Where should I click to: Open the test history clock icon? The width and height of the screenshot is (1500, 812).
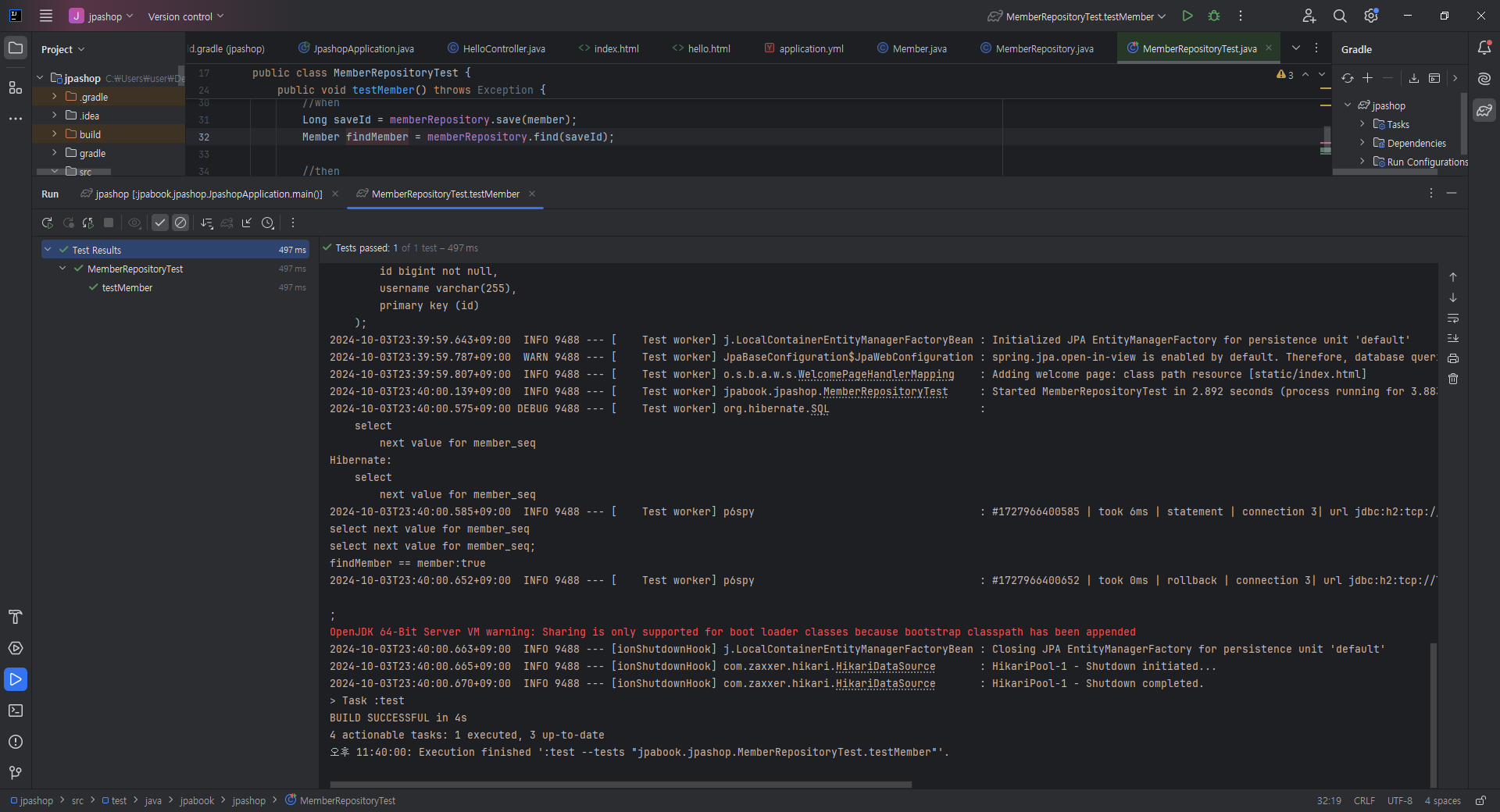[268, 223]
